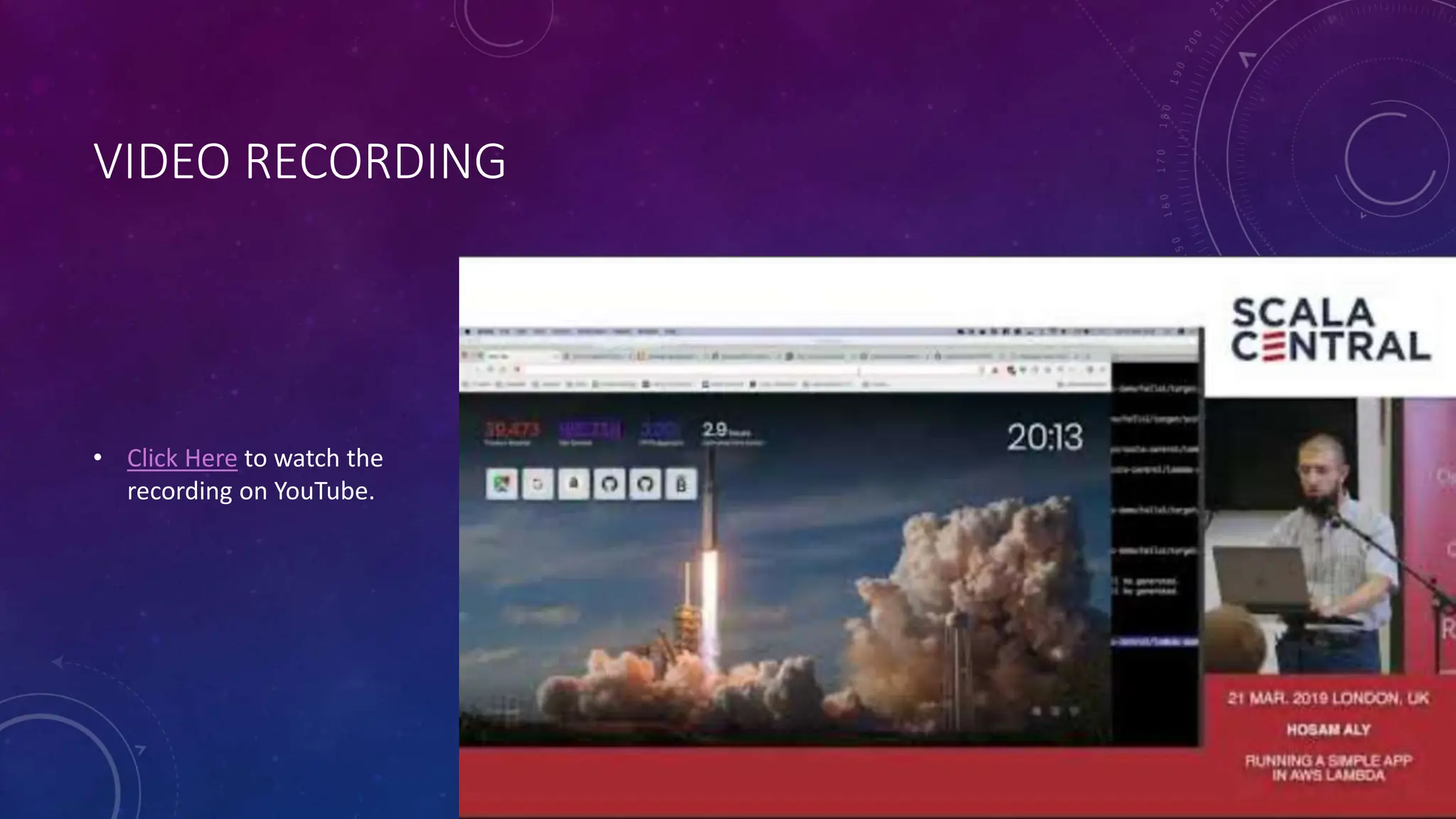Click the 'HOSAM ALY' speaker name
The image size is (1456, 819).
point(1328,729)
